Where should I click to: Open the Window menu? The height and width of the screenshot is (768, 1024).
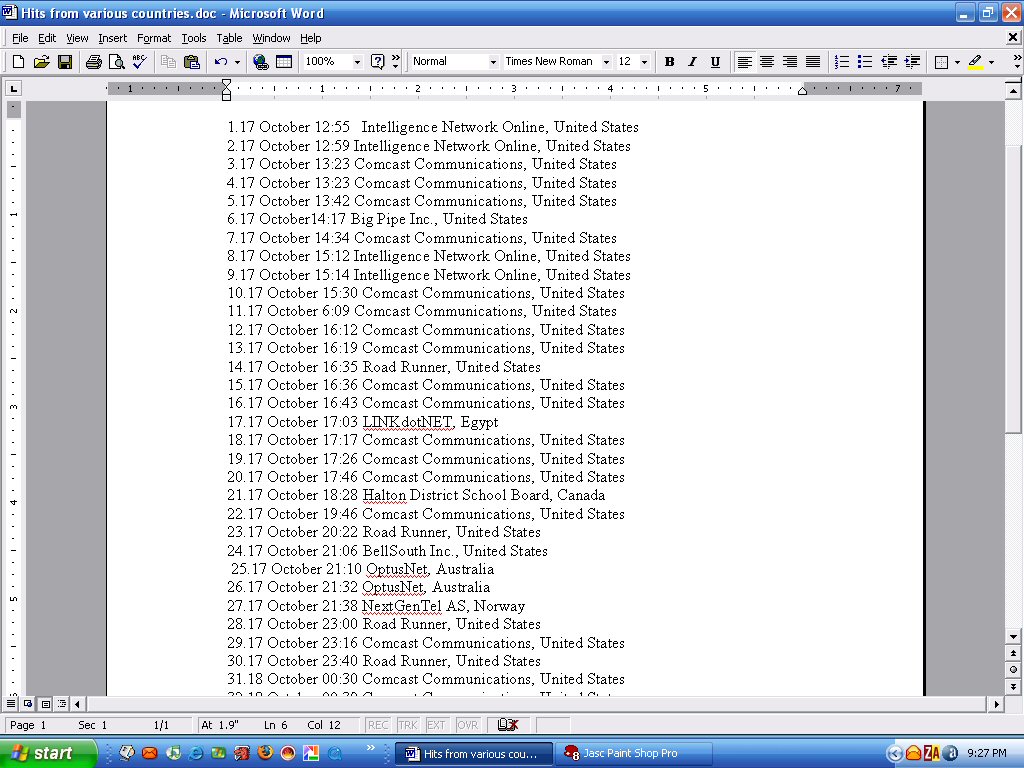point(271,38)
